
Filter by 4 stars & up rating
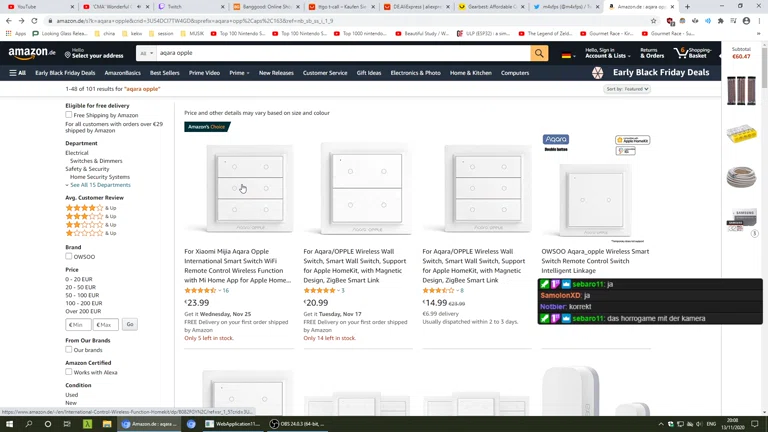click(90, 208)
